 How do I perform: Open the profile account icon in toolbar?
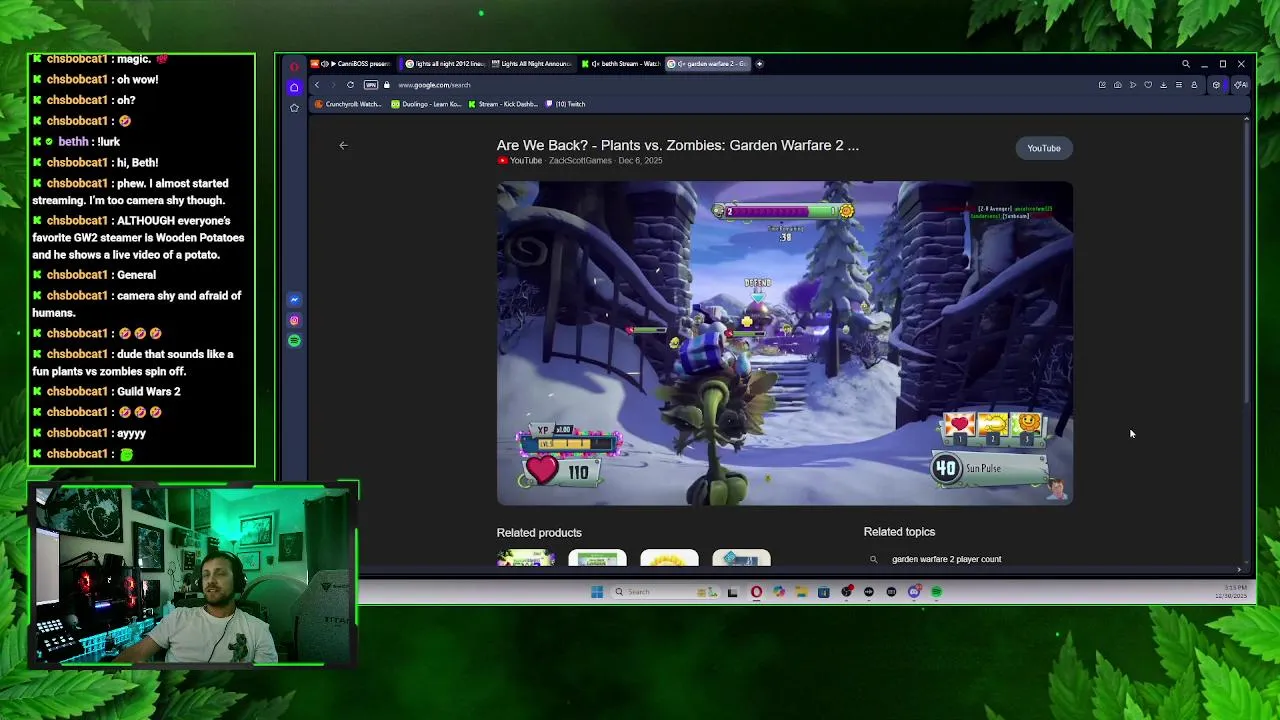tap(1194, 85)
